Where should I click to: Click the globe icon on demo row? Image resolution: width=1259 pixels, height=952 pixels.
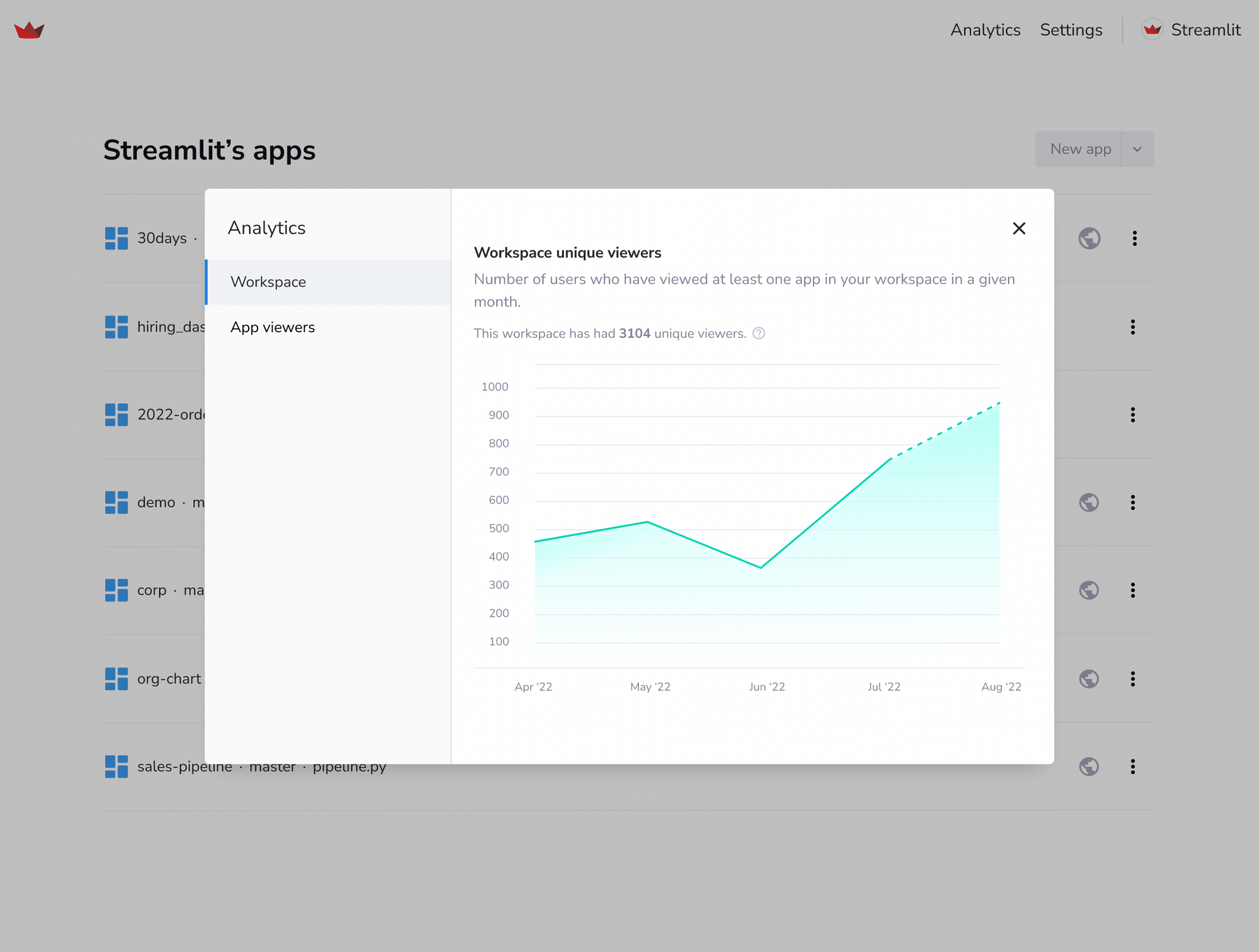(1089, 502)
